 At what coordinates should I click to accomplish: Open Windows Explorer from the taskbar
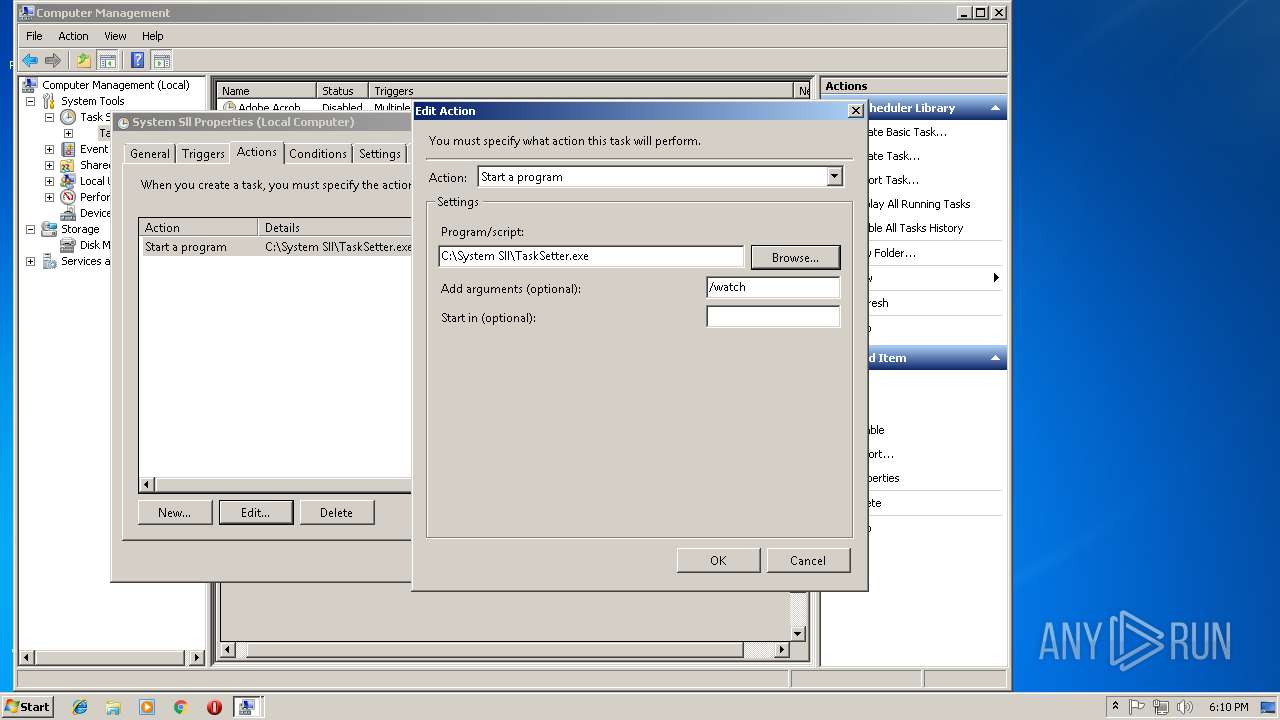(x=113, y=707)
